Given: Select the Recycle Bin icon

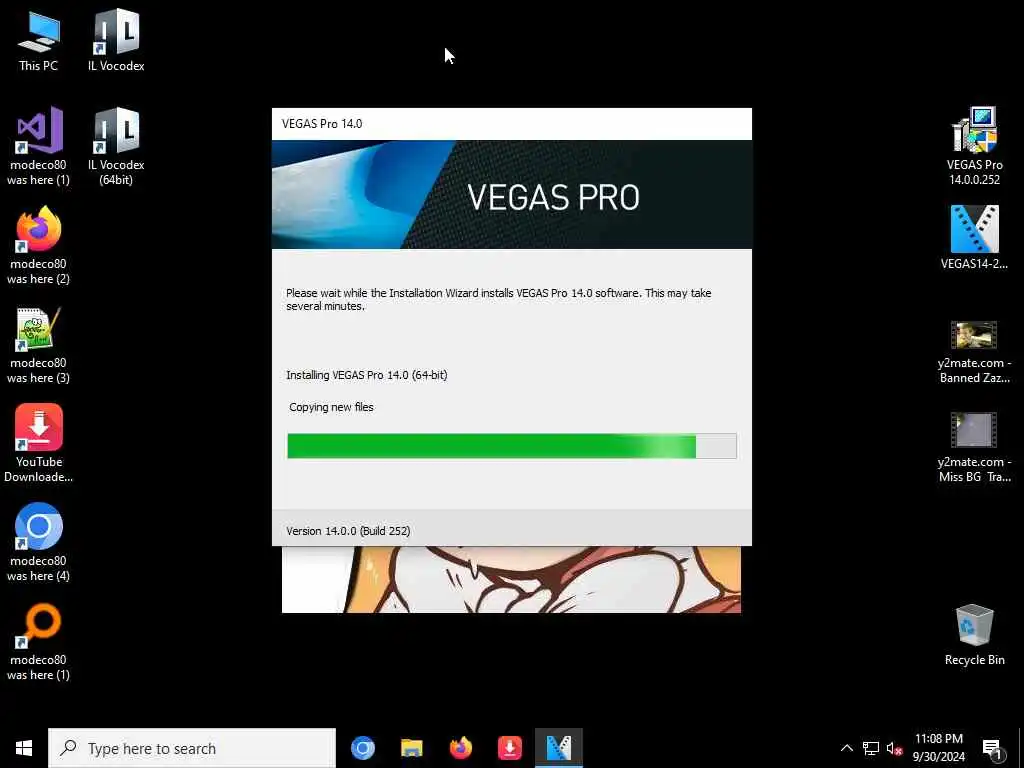Looking at the screenshot, I should click(x=974, y=635).
